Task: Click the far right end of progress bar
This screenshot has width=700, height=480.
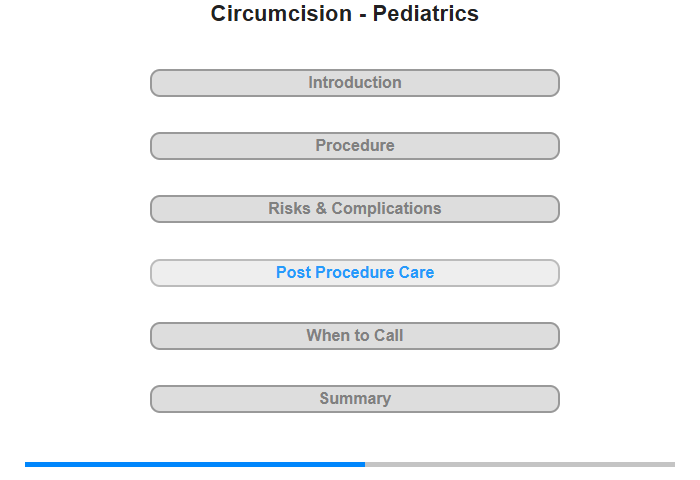Action: (x=673, y=464)
